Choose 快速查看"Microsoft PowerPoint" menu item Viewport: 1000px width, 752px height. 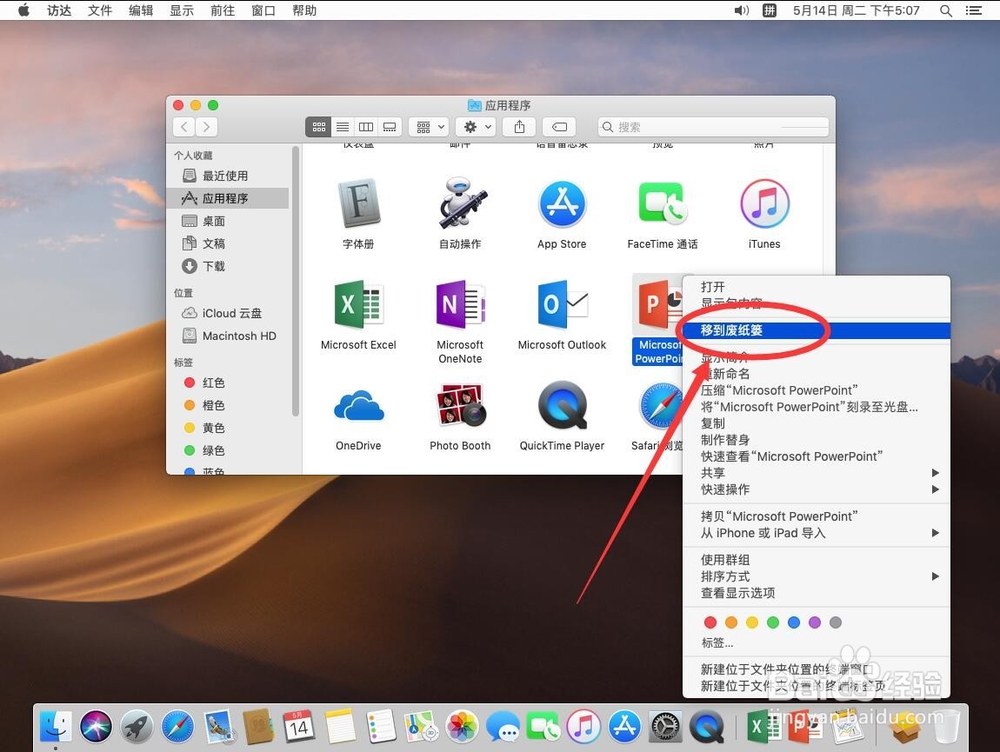[x=816, y=457]
